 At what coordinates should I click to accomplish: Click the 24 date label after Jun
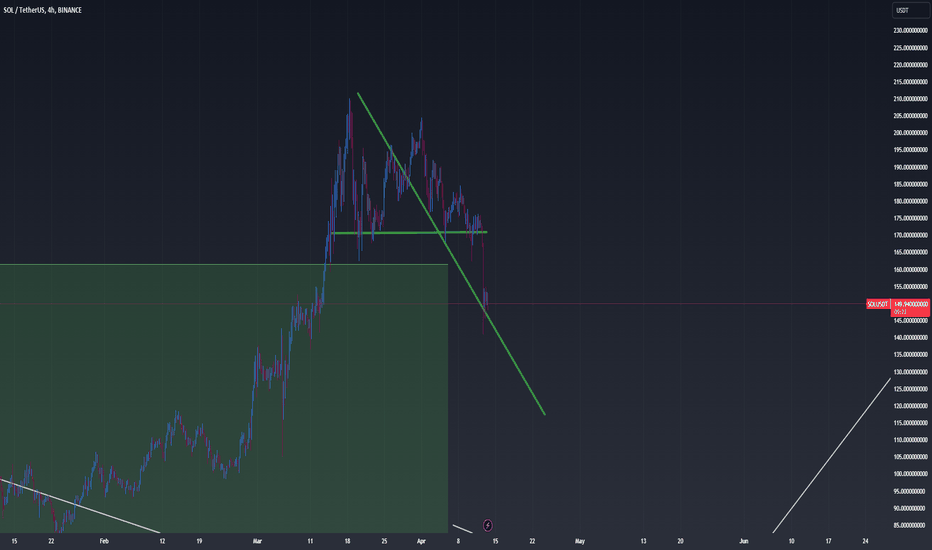(x=865, y=541)
